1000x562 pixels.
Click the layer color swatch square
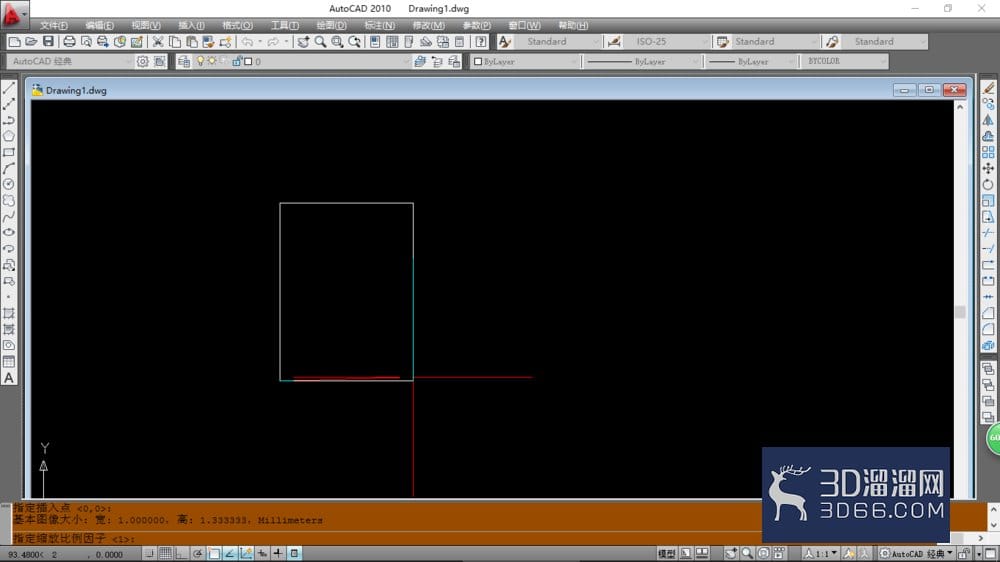point(248,61)
